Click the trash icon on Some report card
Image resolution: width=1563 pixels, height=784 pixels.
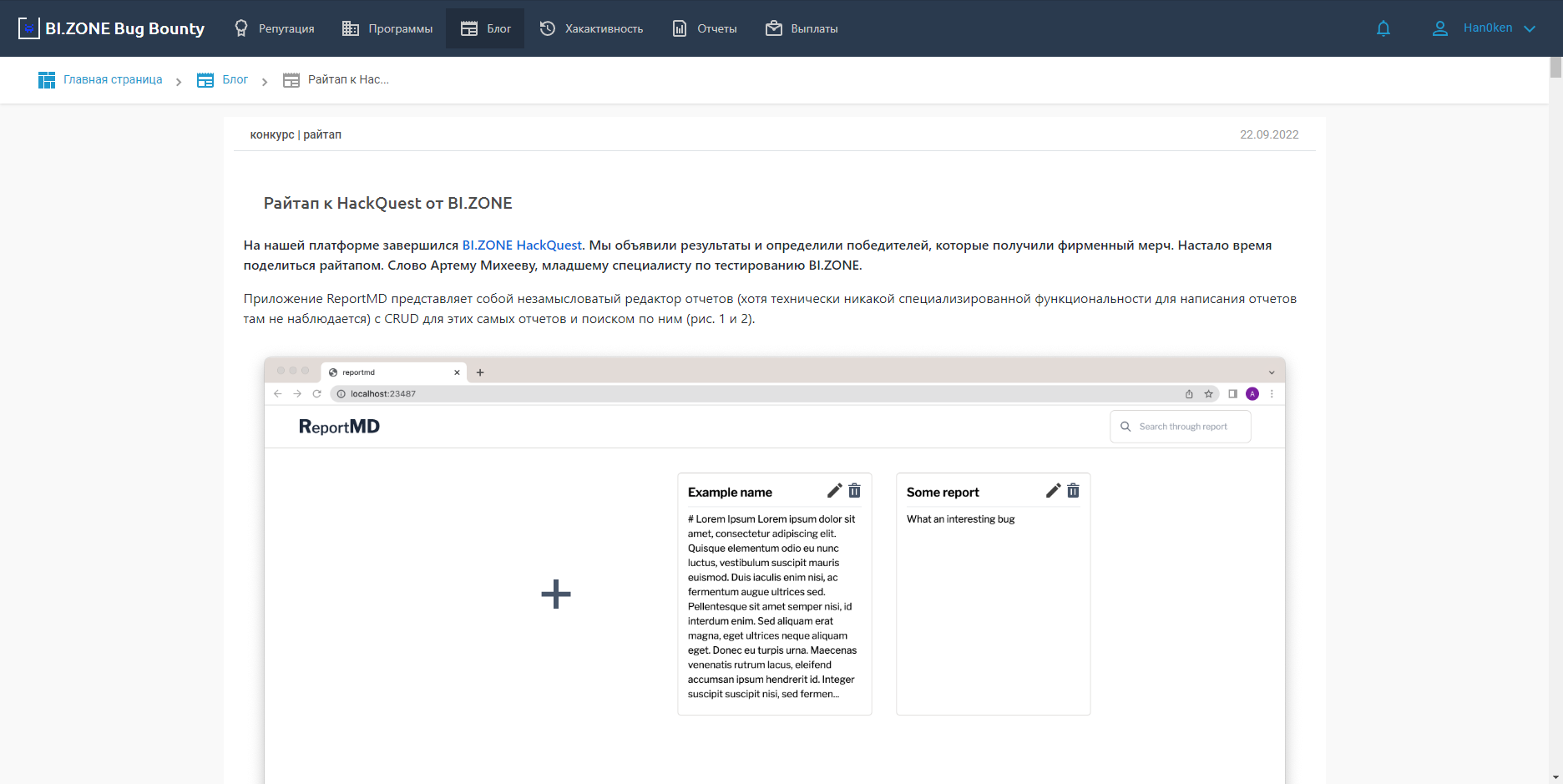[x=1074, y=491]
